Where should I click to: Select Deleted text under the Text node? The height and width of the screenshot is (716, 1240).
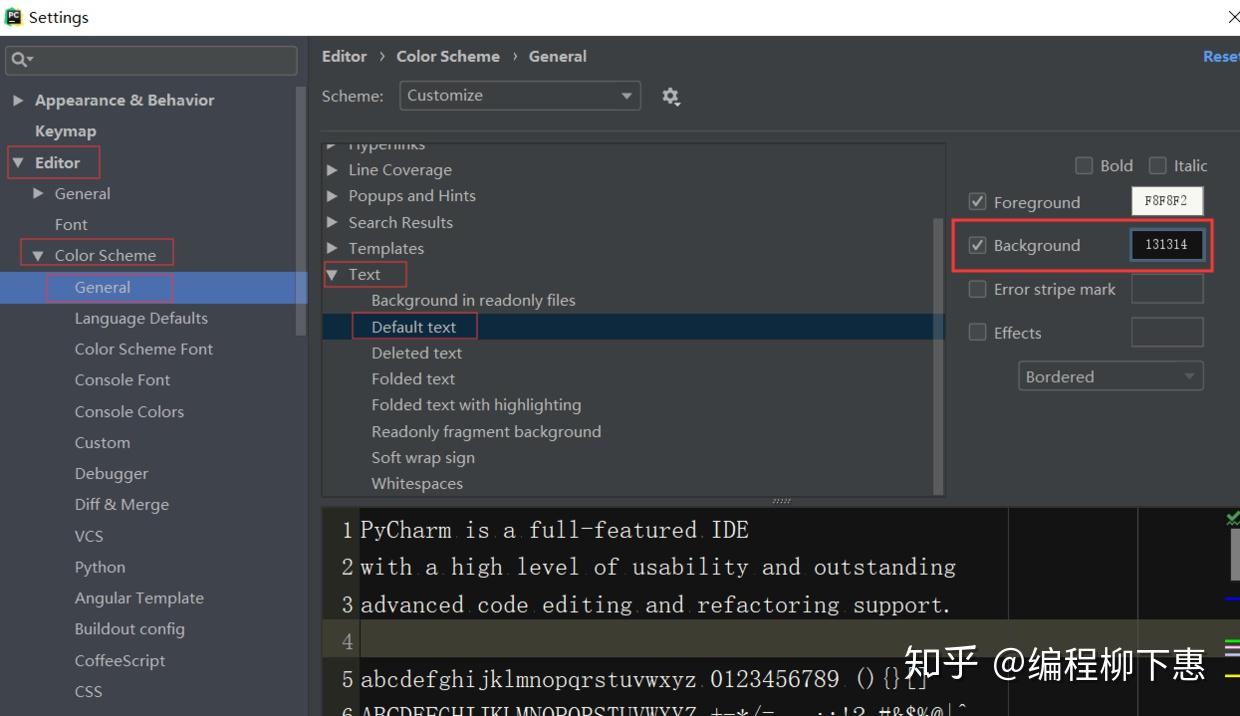coord(417,352)
